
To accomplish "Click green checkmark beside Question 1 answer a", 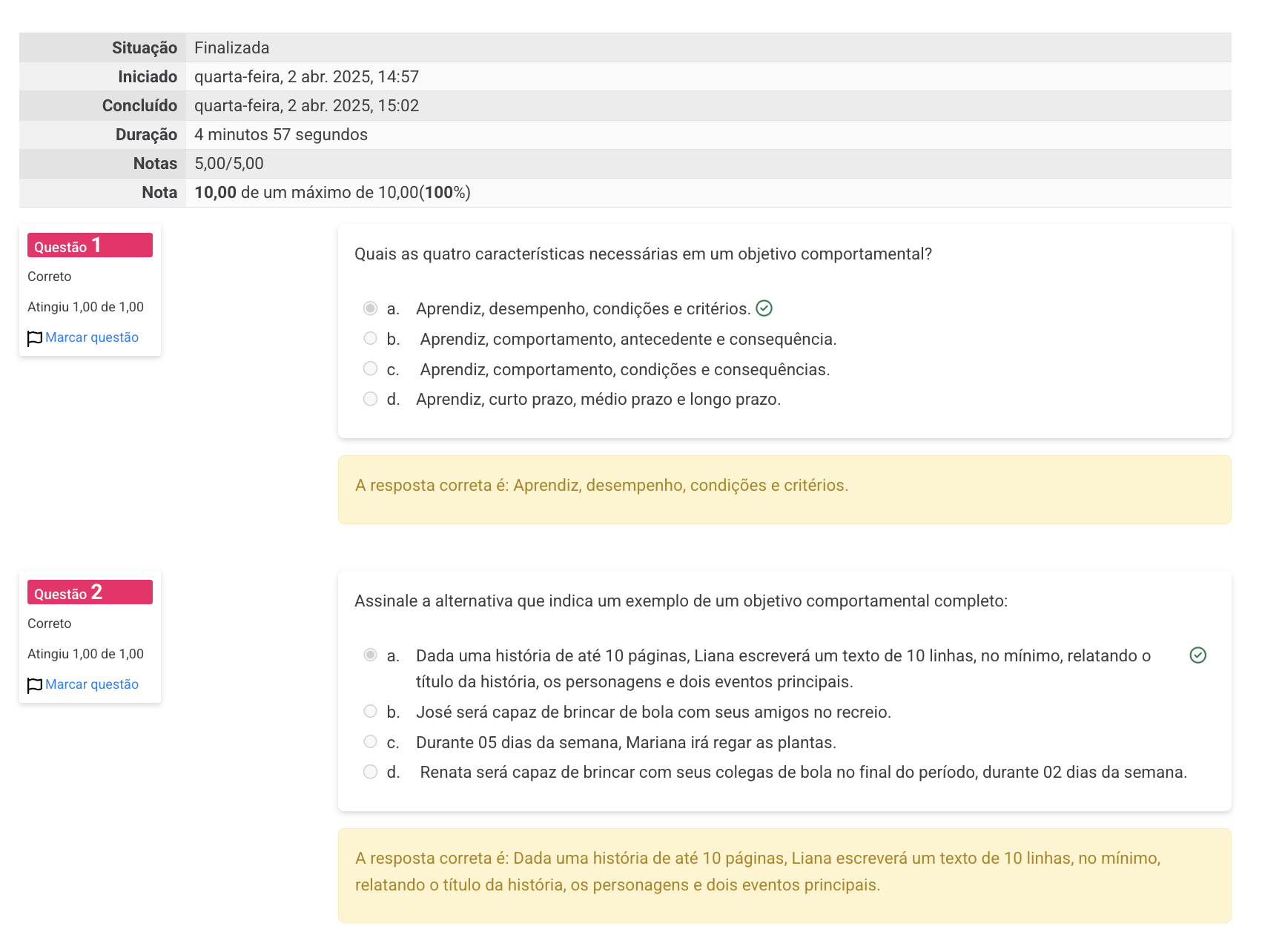I will [x=764, y=308].
